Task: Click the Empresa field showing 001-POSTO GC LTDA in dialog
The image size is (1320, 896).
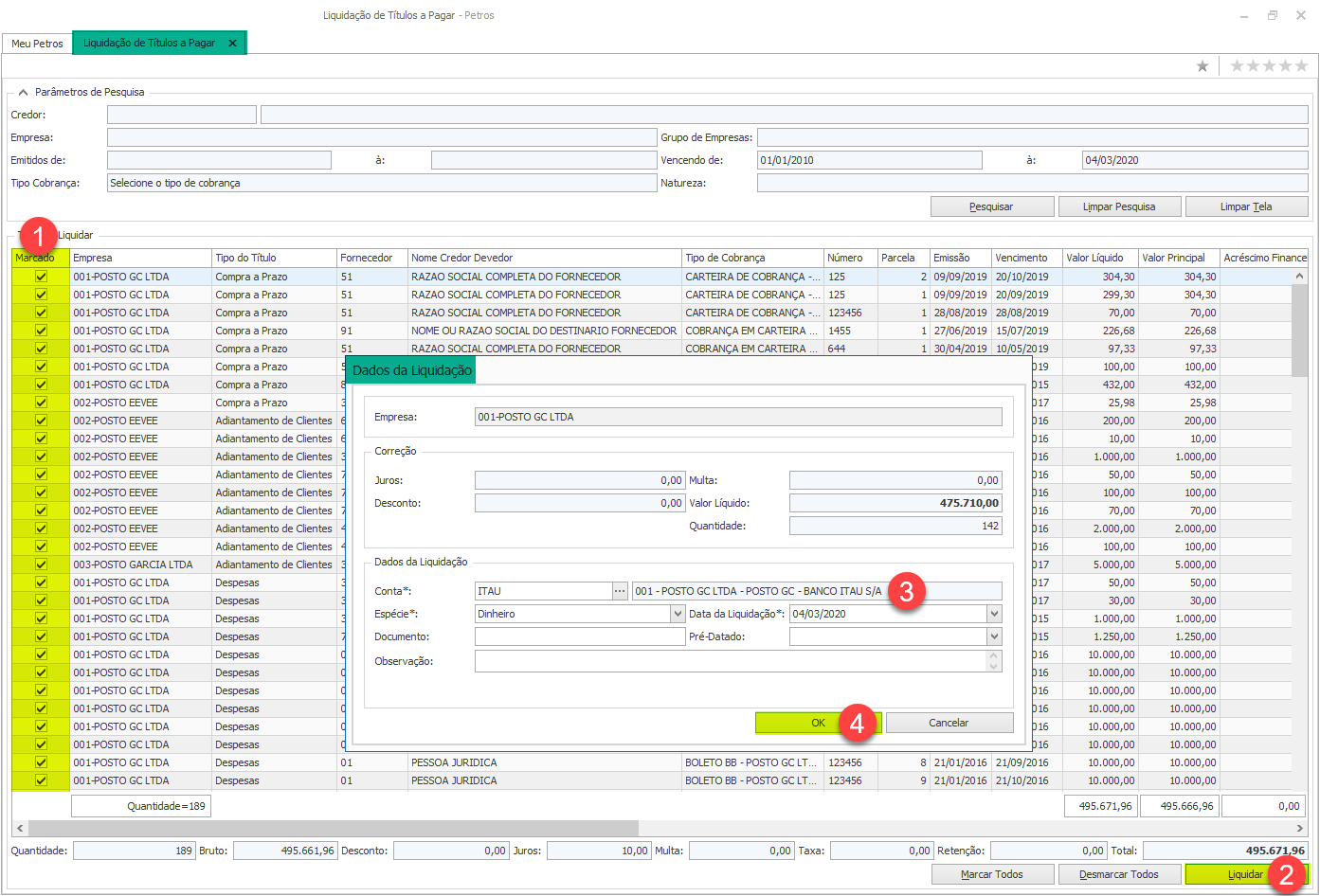Action: click(x=738, y=417)
